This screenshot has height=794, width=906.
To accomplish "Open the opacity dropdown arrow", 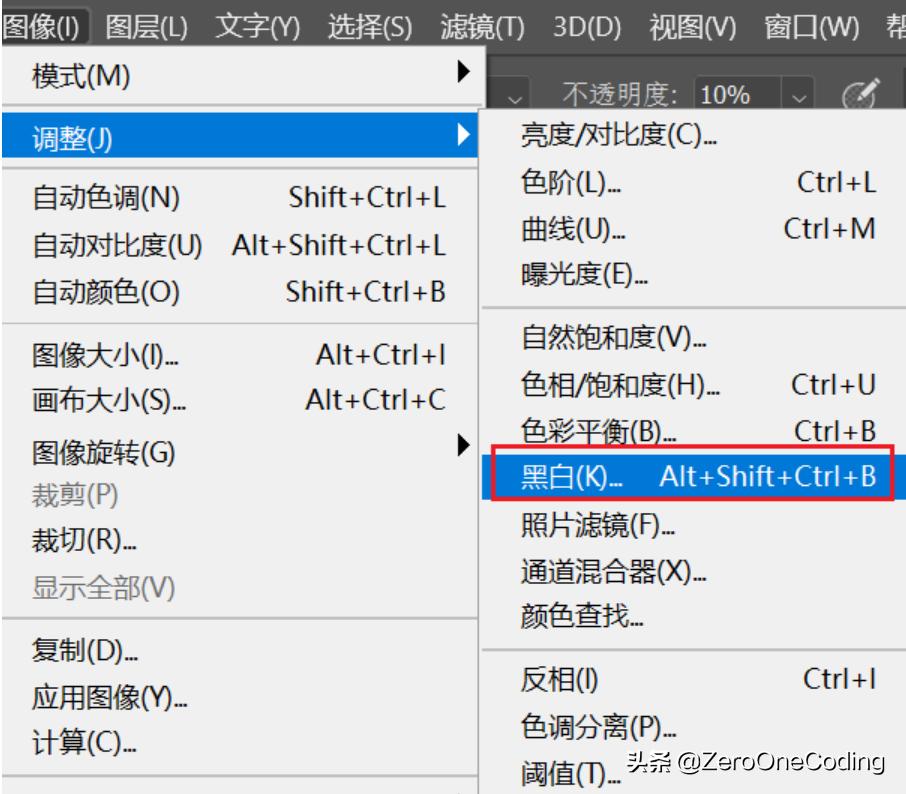I will pyautogui.click(x=798, y=97).
